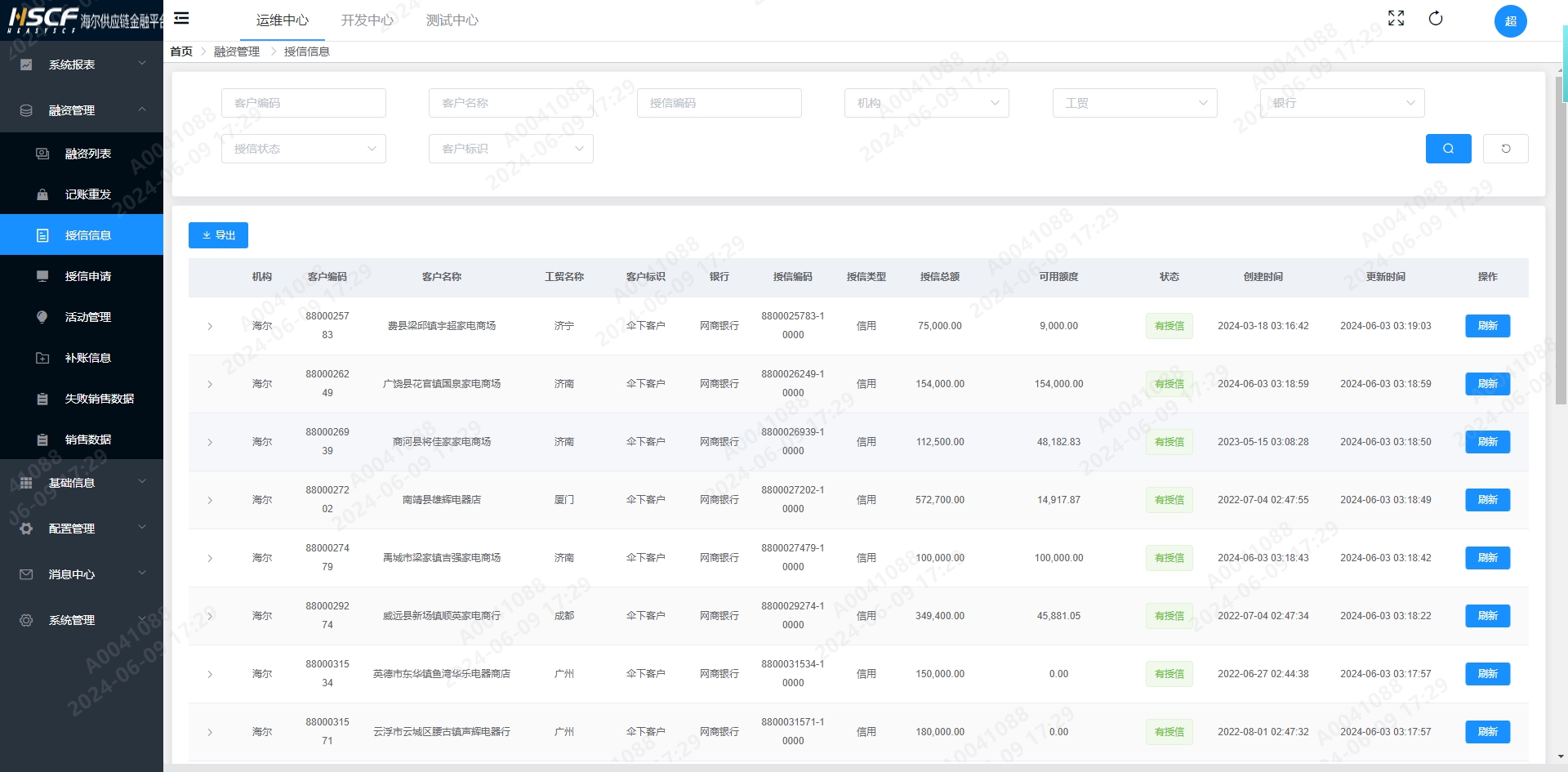
Task: Click the 融资管理 database icon
Action: (x=26, y=110)
